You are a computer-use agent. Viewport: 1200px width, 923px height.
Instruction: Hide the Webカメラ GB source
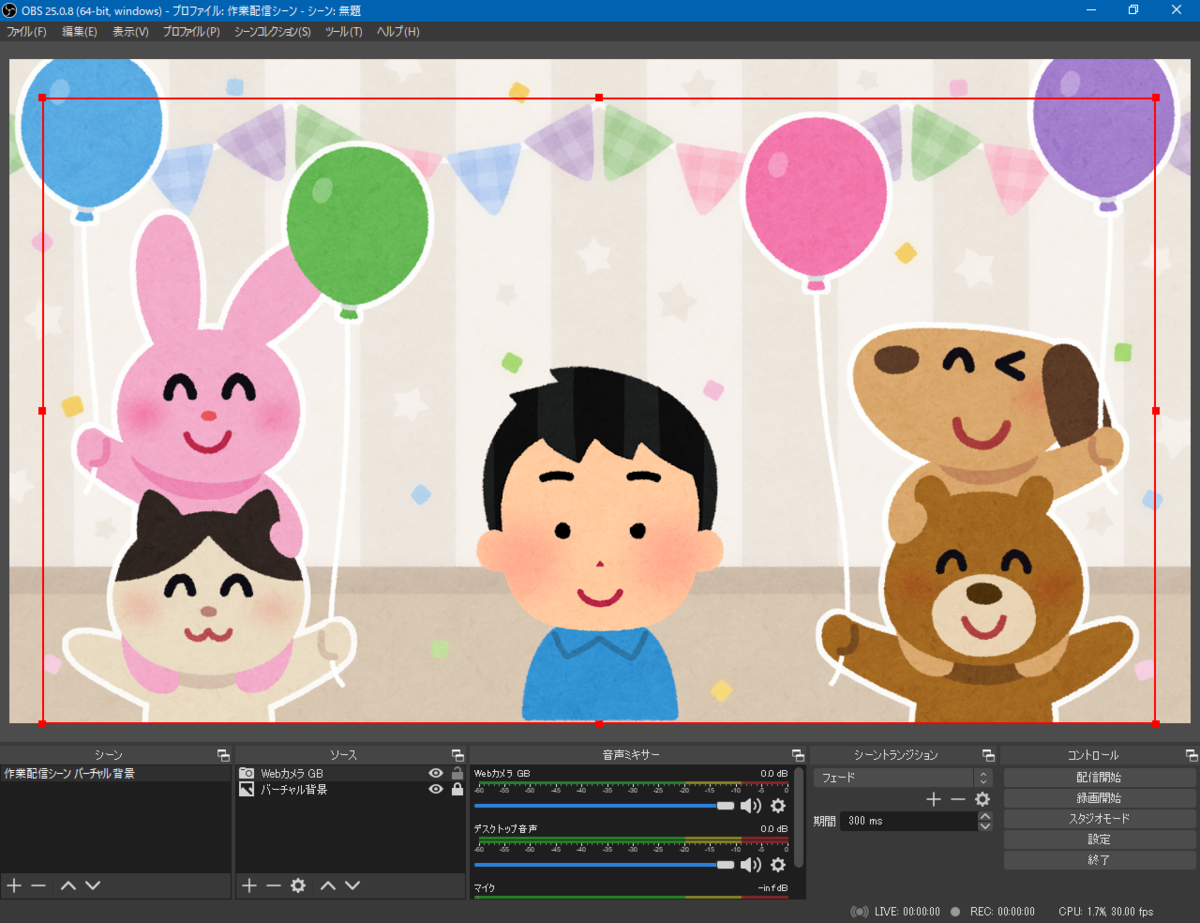click(435, 773)
